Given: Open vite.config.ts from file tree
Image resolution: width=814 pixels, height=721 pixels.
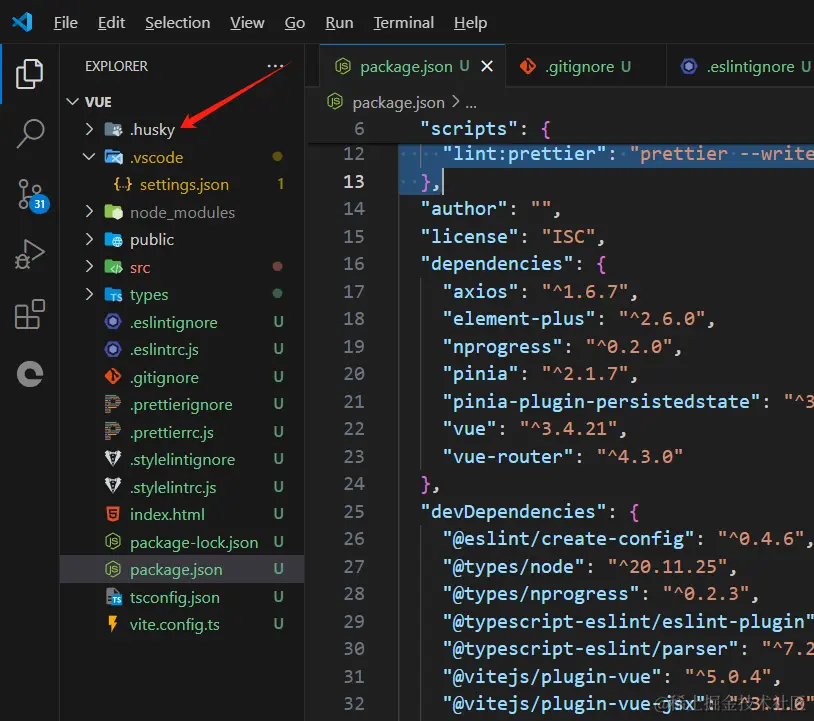Looking at the screenshot, I should click(x=174, y=624).
